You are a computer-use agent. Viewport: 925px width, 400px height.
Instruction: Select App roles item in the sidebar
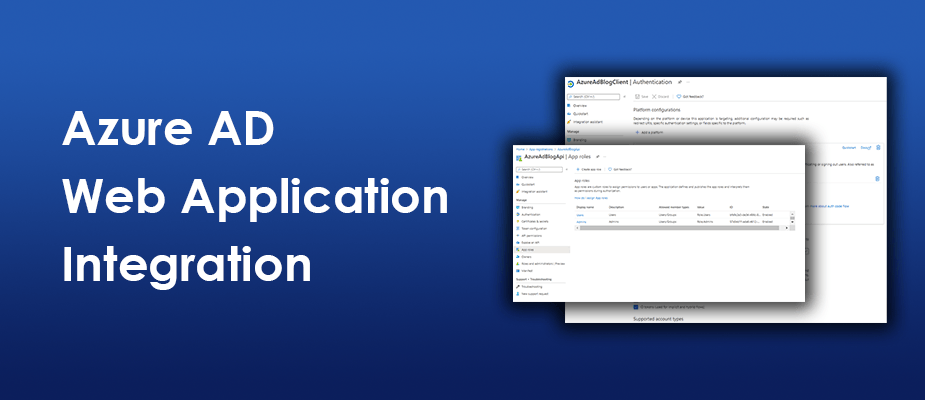(x=542, y=250)
